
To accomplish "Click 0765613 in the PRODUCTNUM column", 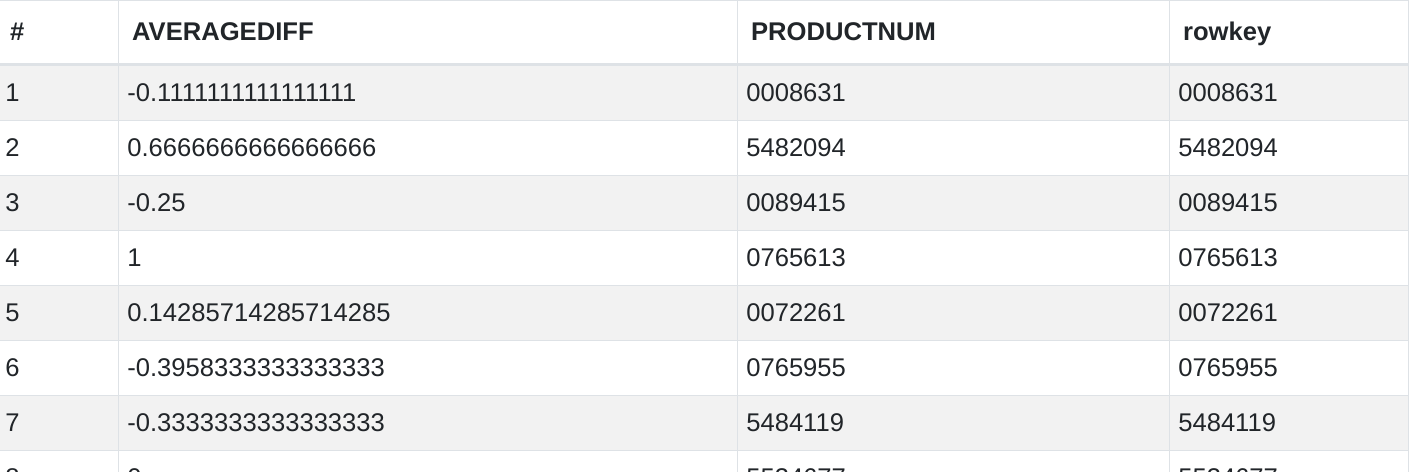I will pyautogui.click(x=795, y=258).
